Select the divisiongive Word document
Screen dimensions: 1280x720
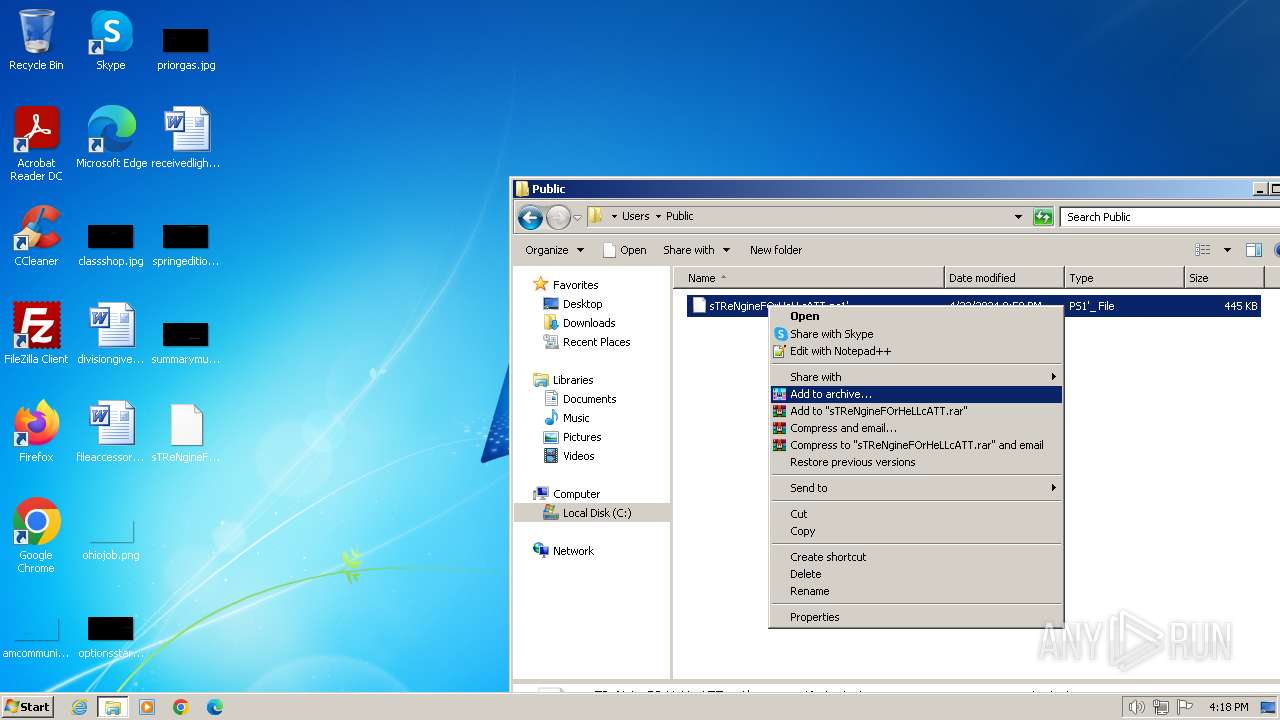tap(111, 333)
